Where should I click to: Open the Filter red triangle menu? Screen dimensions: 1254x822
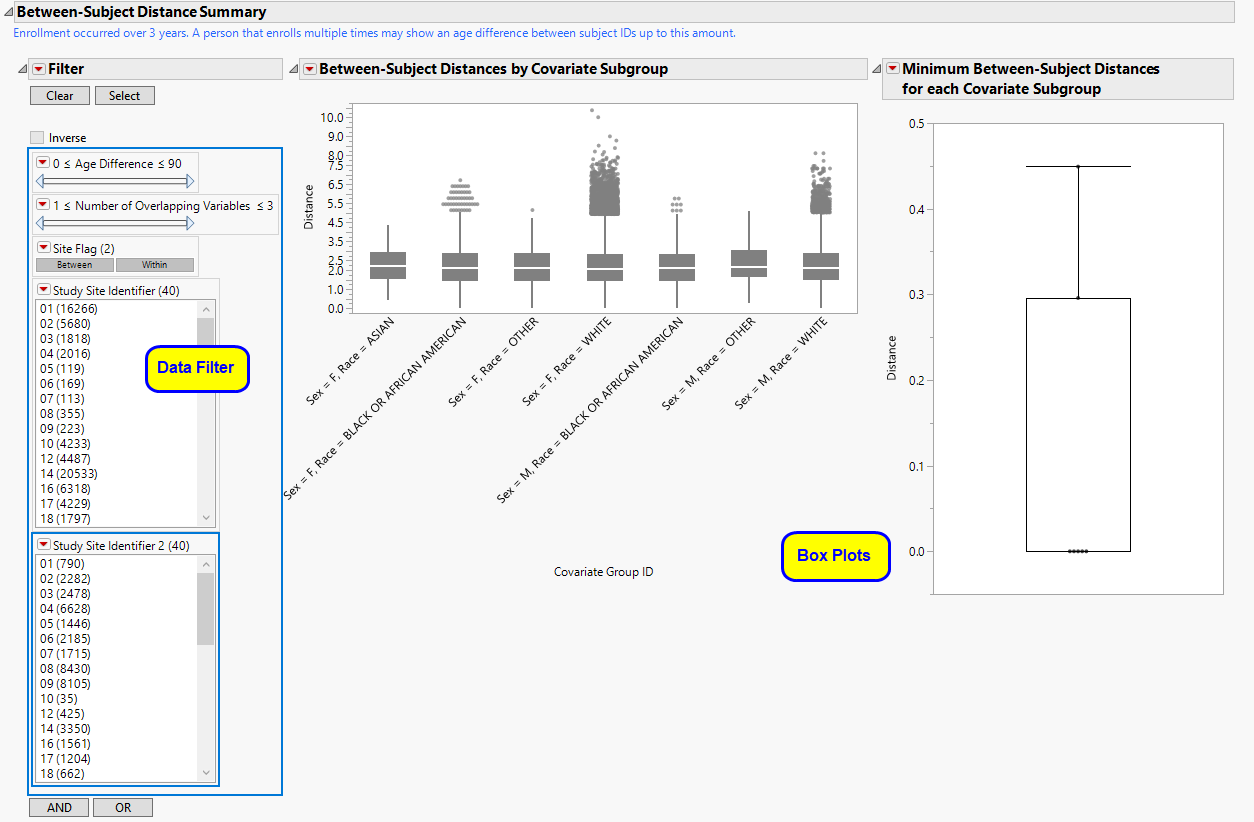(39, 69)
